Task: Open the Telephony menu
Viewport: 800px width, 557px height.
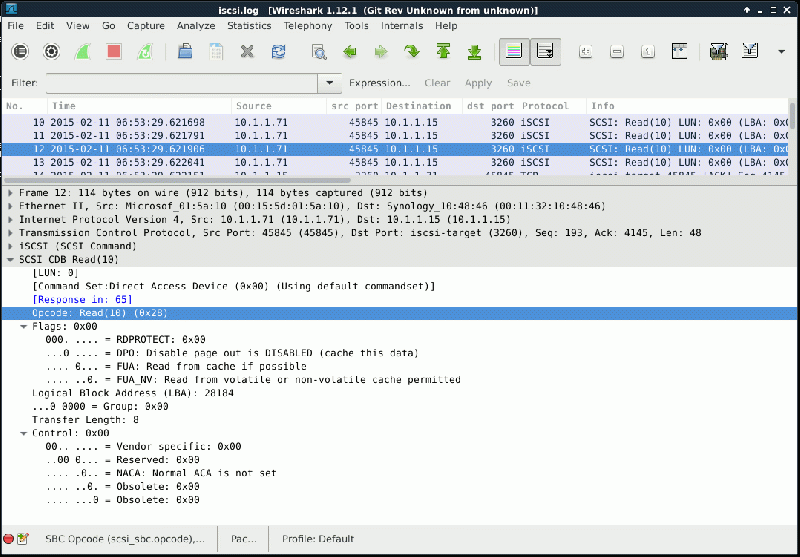Action: [308, 26]
